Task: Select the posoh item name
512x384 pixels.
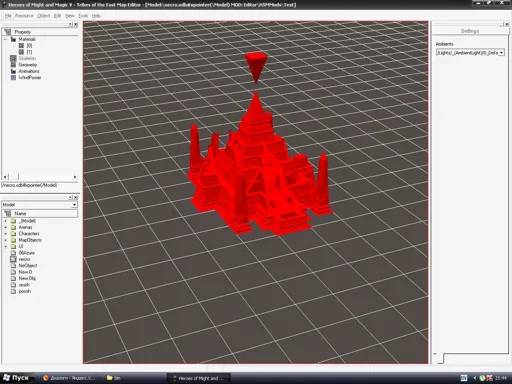Action: click(x=25, y=291)
